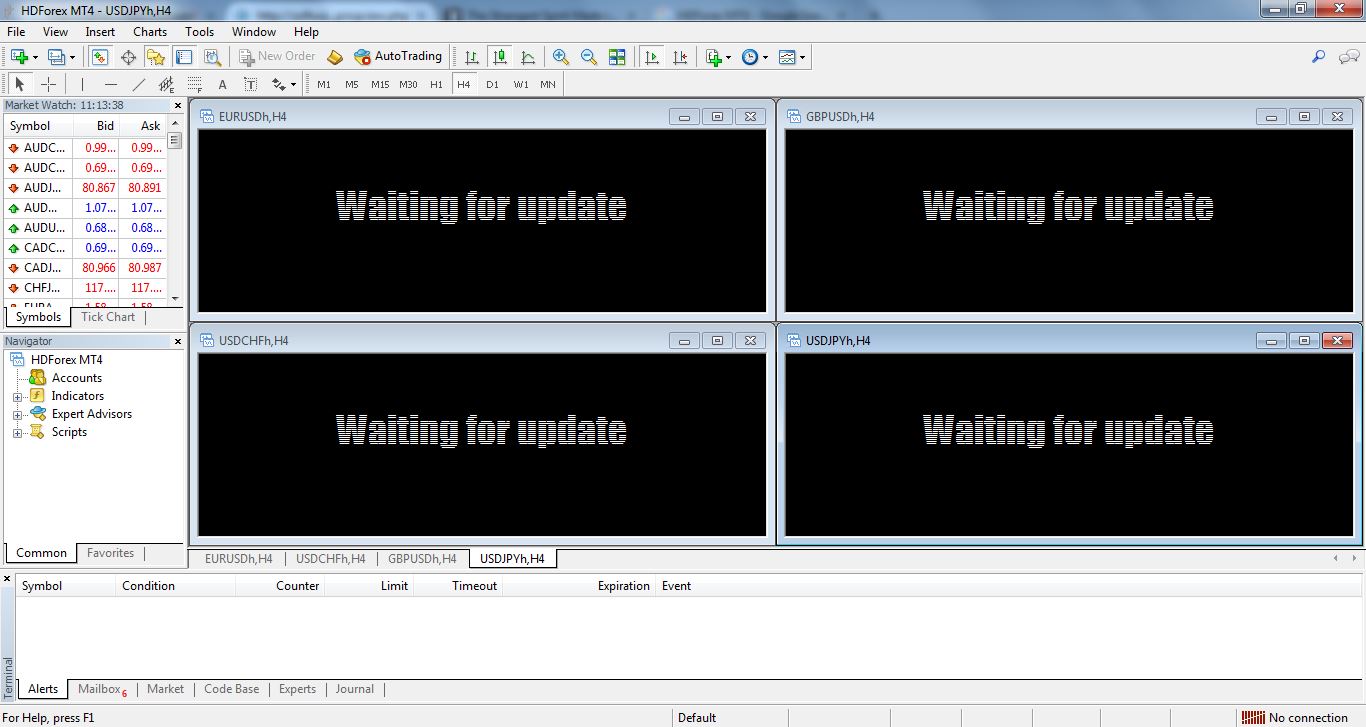1366x727 pixels.
Task: Click the Market Watch scrollbar
Action: click(x=172, y=140)
